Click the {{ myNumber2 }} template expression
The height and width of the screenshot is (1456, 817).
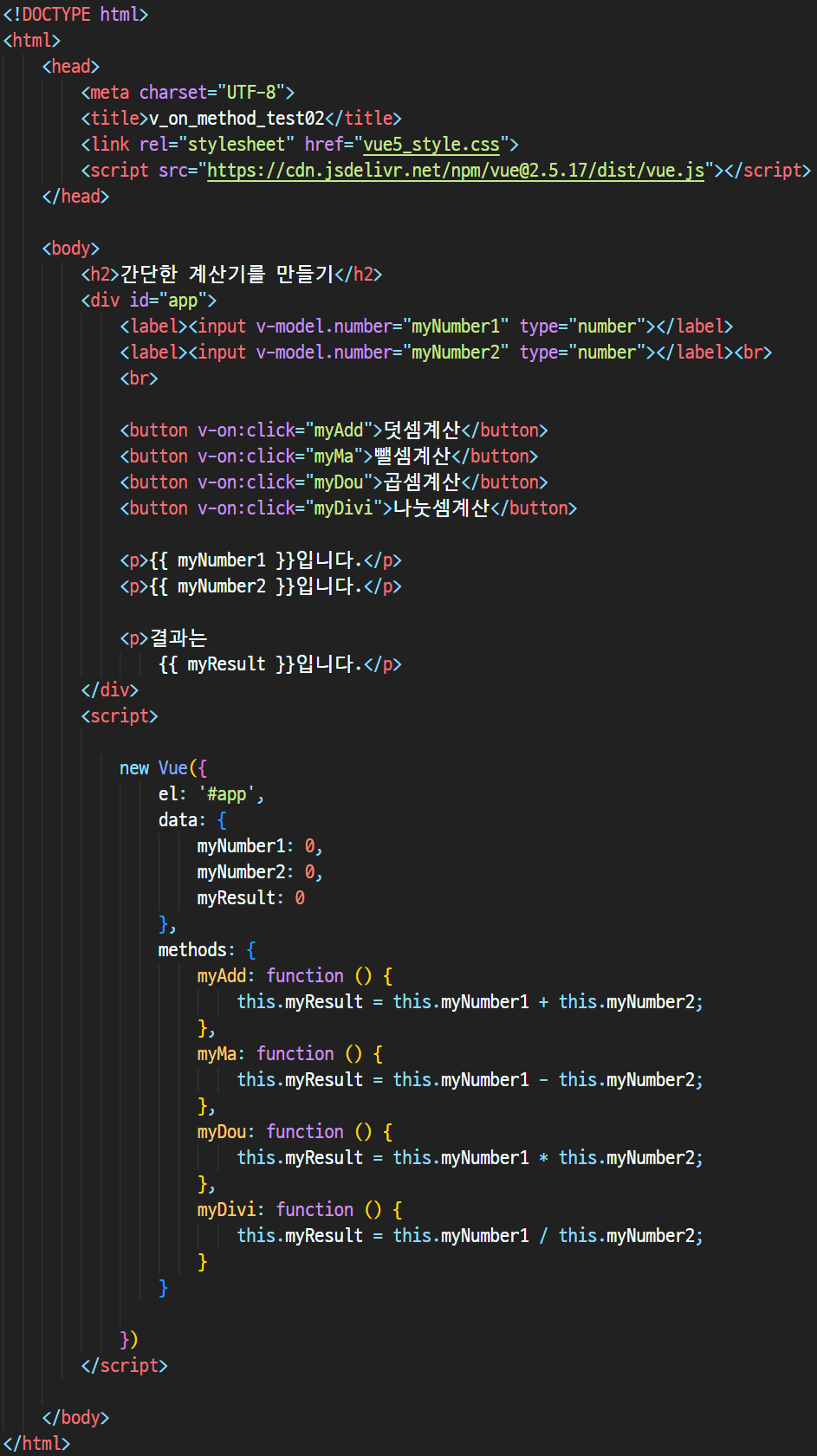coord(222,586)
